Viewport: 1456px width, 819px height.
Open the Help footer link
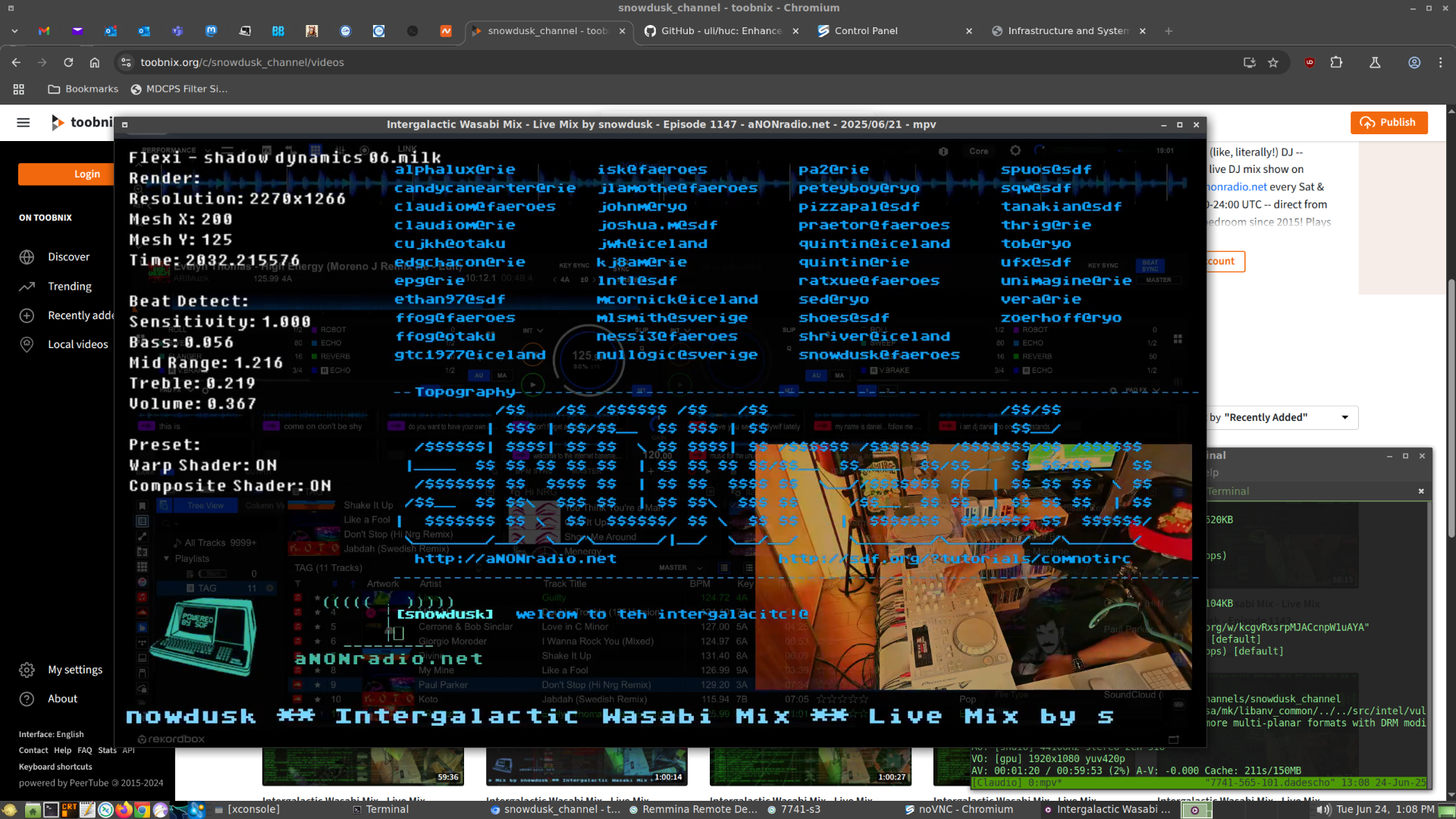click(62, 750)
